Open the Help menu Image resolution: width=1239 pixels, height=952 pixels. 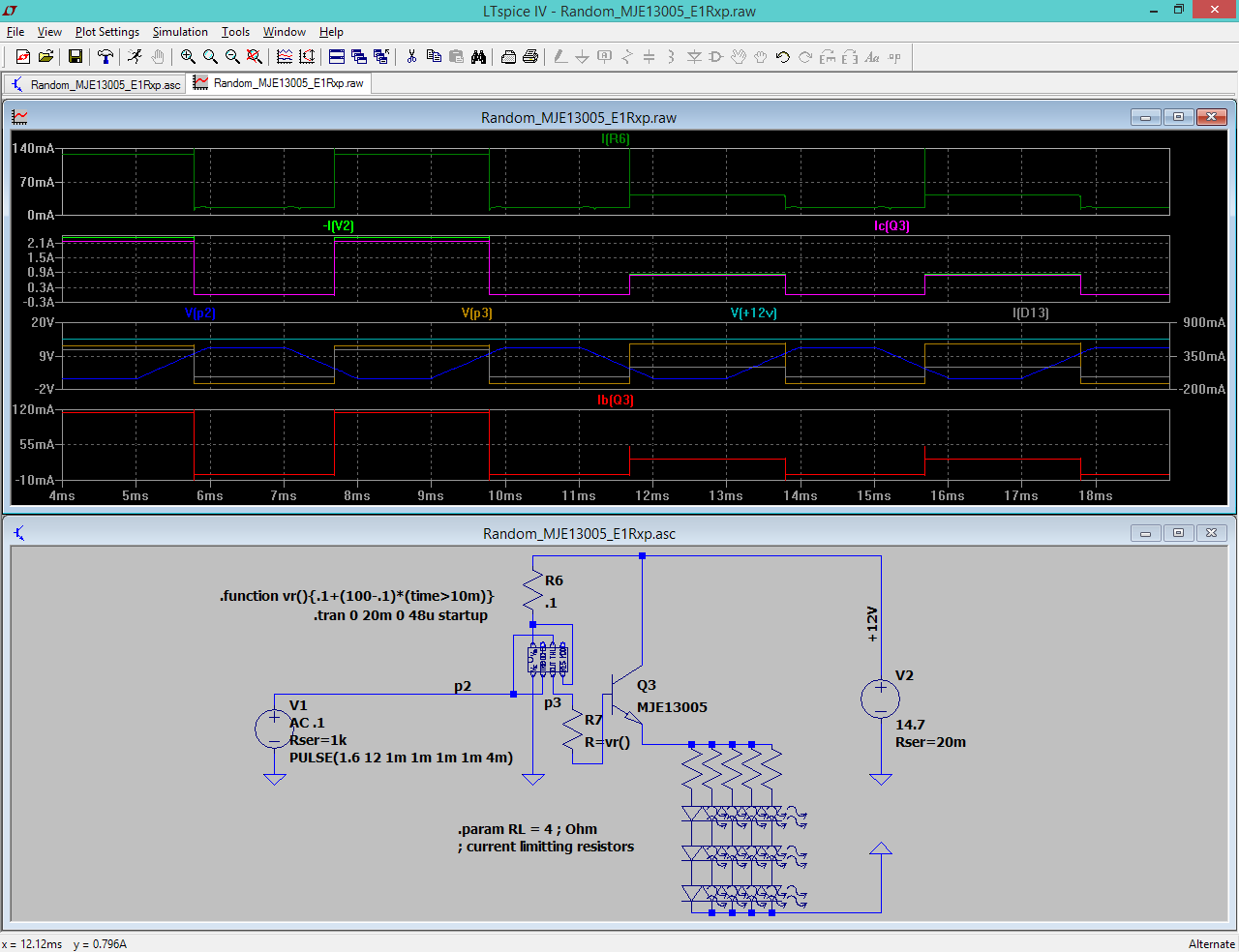(331, 32)
